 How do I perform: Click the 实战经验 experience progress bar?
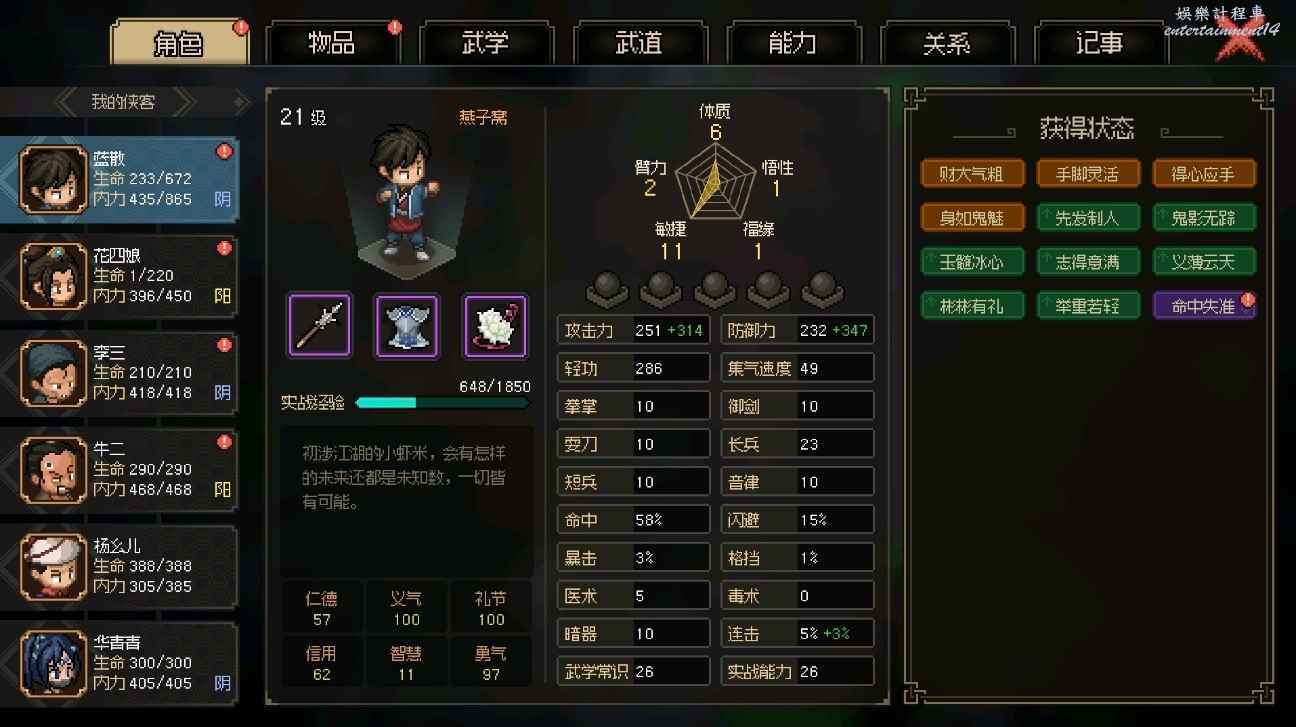[442, 403]
